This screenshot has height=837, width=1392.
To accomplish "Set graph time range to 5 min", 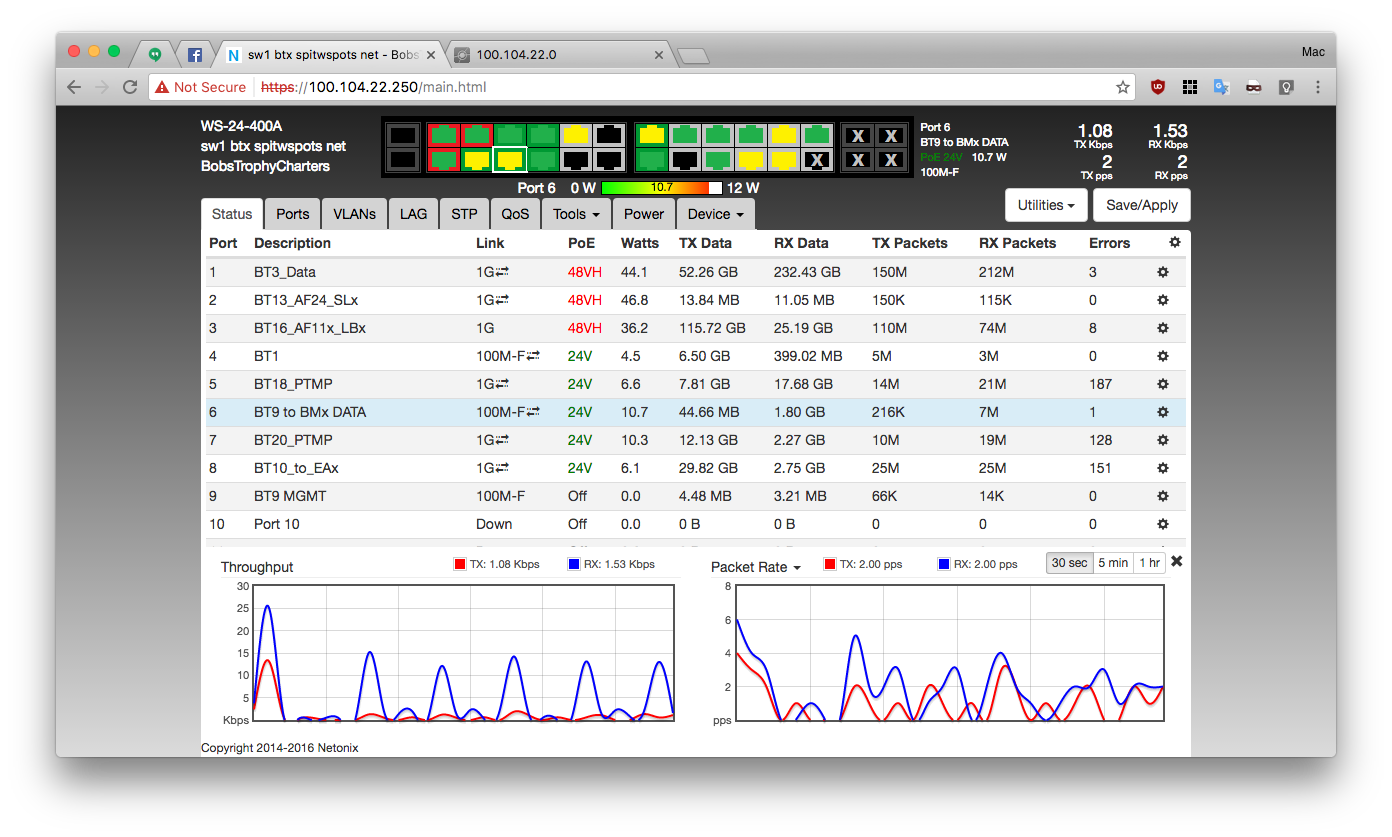I will click(1113, 563).
